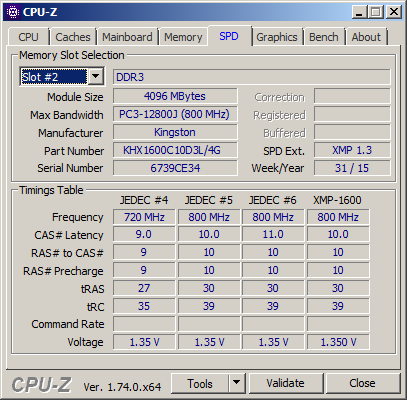407x400 pixels.
Task: Click the JEDEC #5 column header
Action: point(209,200)
